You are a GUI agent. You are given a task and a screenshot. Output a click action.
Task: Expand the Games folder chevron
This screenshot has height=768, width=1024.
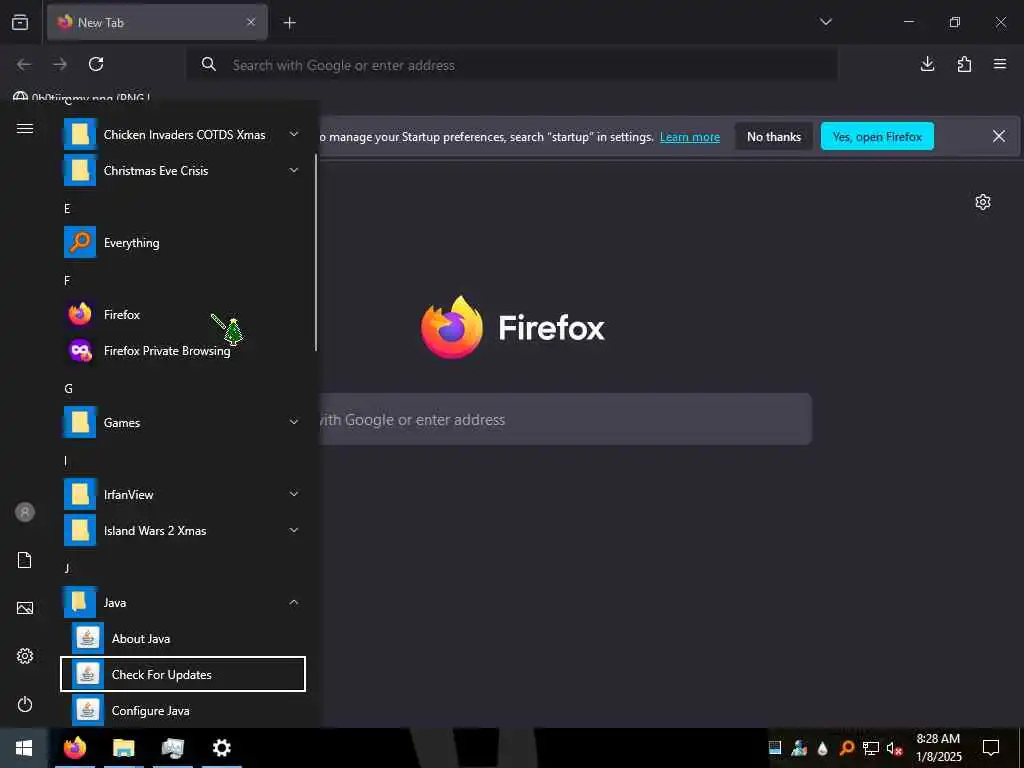point(294,422)
